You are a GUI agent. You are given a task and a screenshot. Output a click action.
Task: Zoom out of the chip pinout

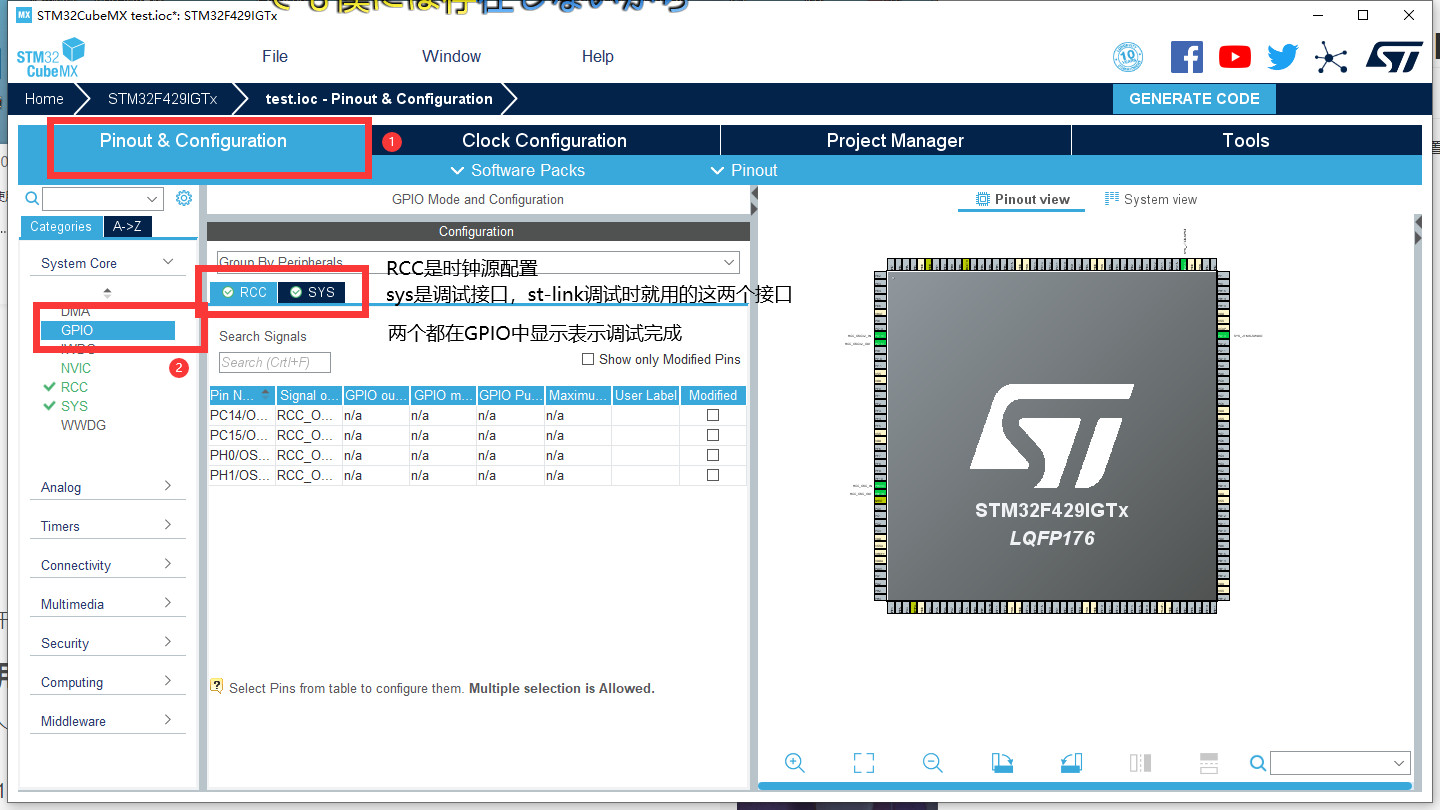click(933, 763)
